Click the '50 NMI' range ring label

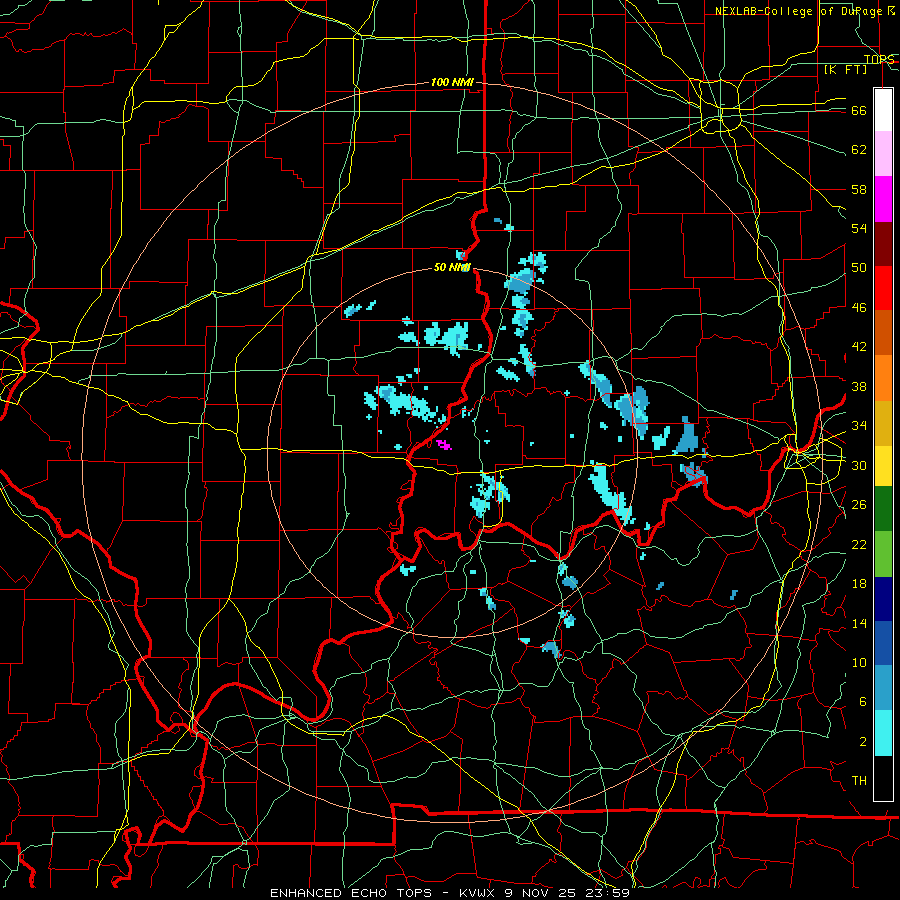[452, 267]
